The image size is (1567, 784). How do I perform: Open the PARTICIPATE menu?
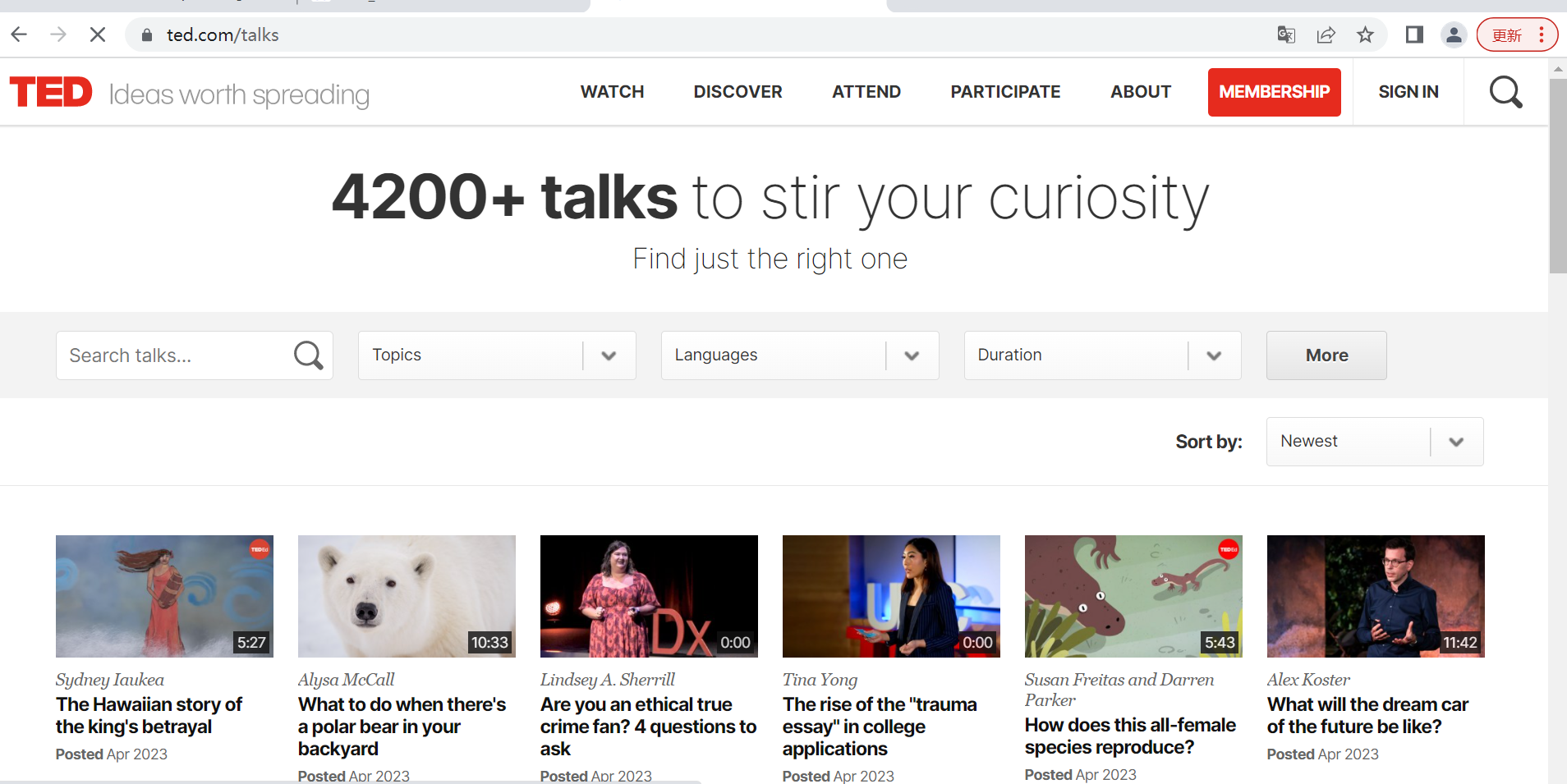coord(1005,92)
